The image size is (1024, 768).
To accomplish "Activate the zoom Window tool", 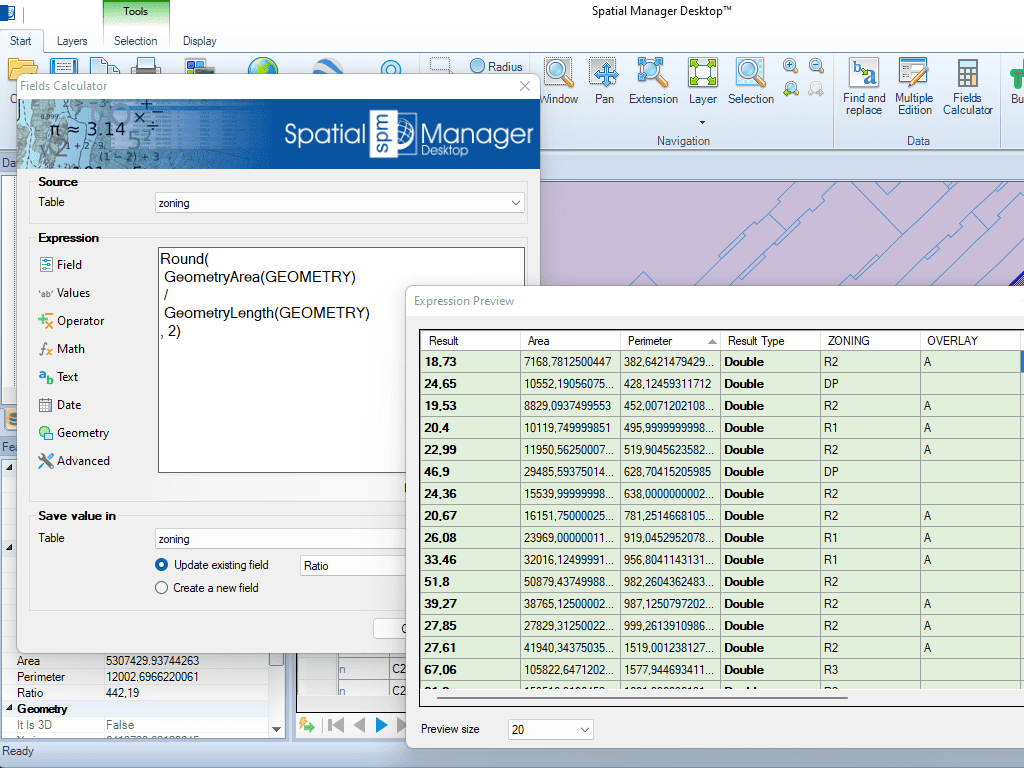I will pos(559,82).
